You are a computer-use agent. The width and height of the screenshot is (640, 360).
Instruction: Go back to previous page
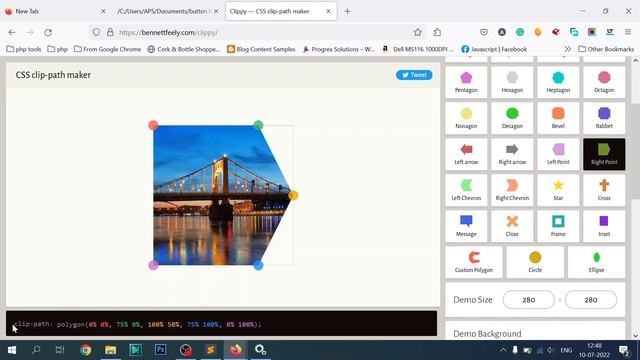(x=12, y=32)
